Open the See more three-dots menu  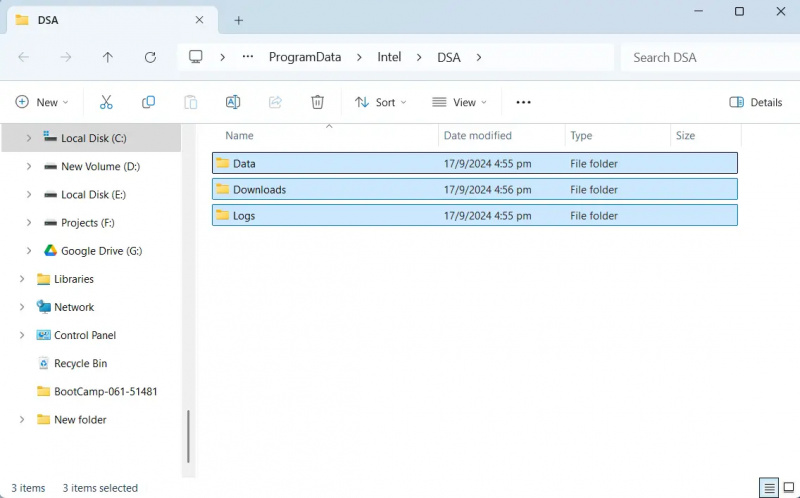pyautogui.click(x=523, y=102)
